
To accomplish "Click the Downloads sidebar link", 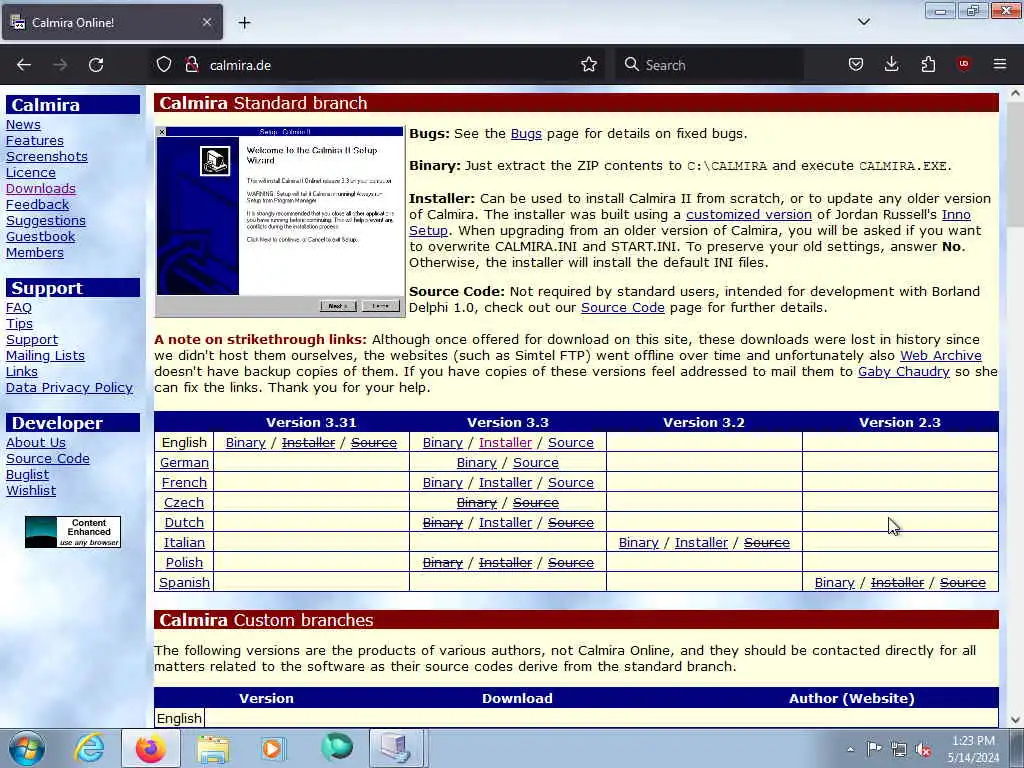I will [40, 189].
